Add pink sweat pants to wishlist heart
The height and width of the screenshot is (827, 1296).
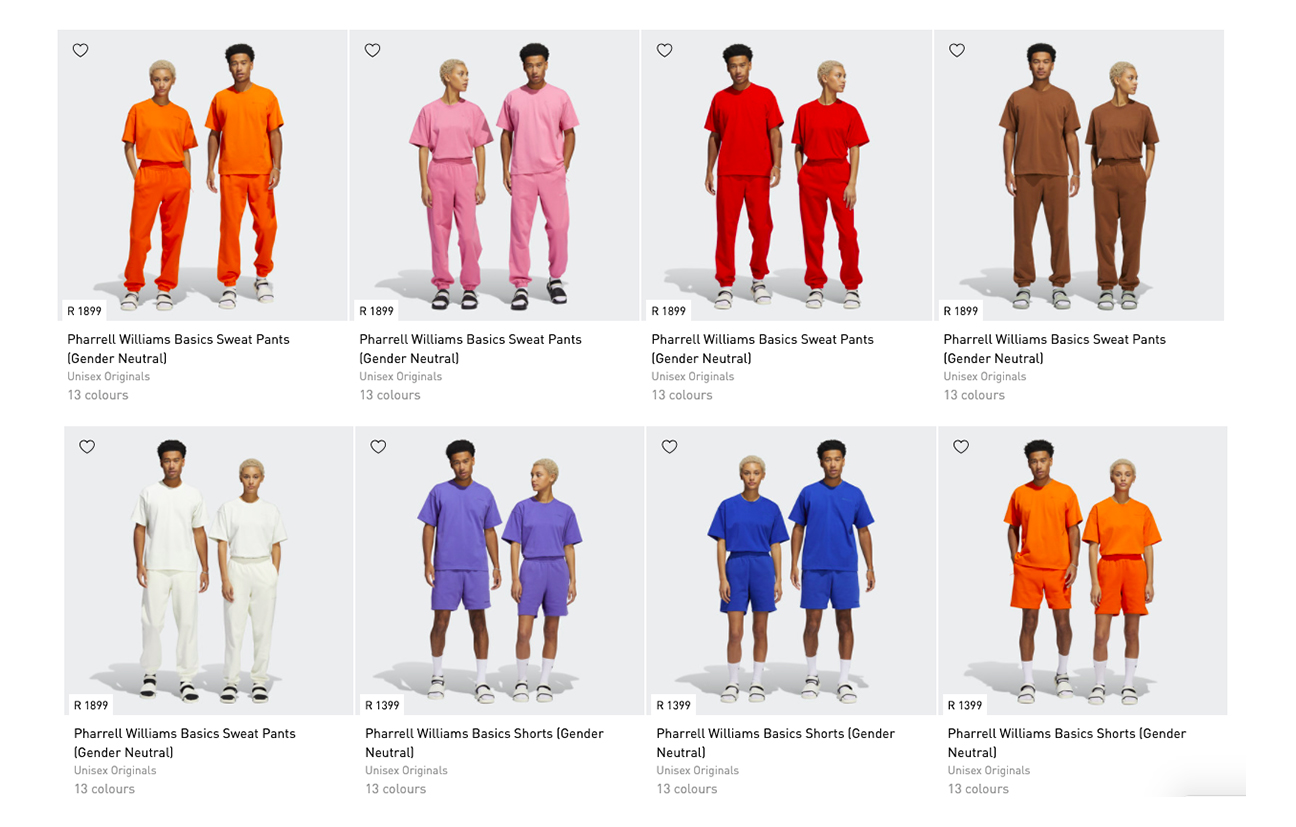tap(373, 50)
